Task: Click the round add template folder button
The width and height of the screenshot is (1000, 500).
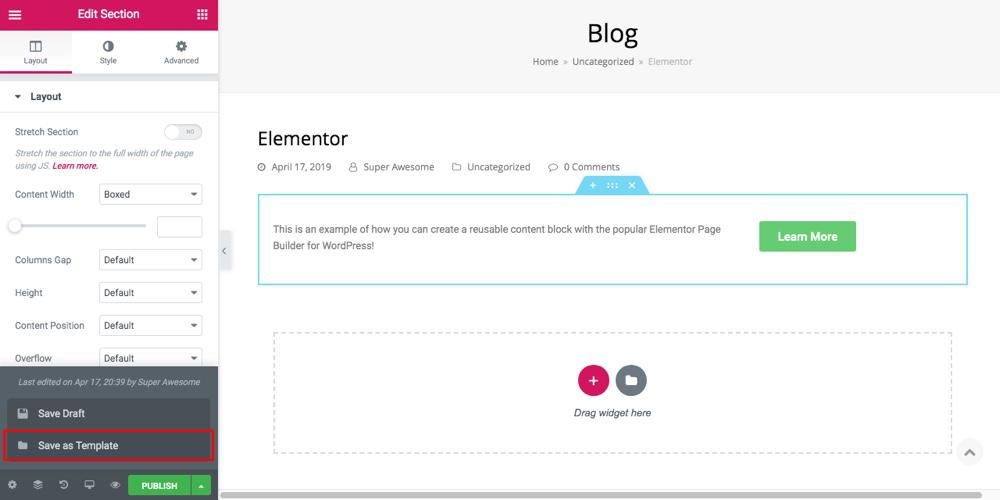Action: pyautogui.click(x=631, y=380)
